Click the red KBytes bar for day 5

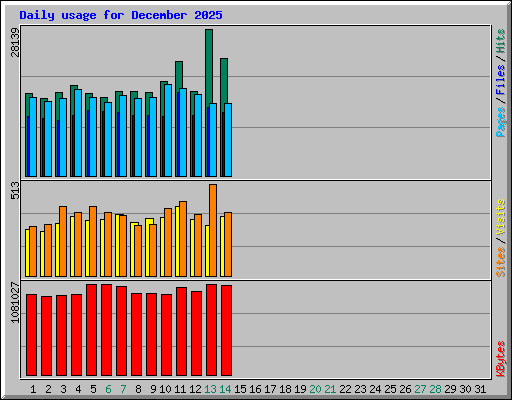pyautogui.click(x=92, y=330)
